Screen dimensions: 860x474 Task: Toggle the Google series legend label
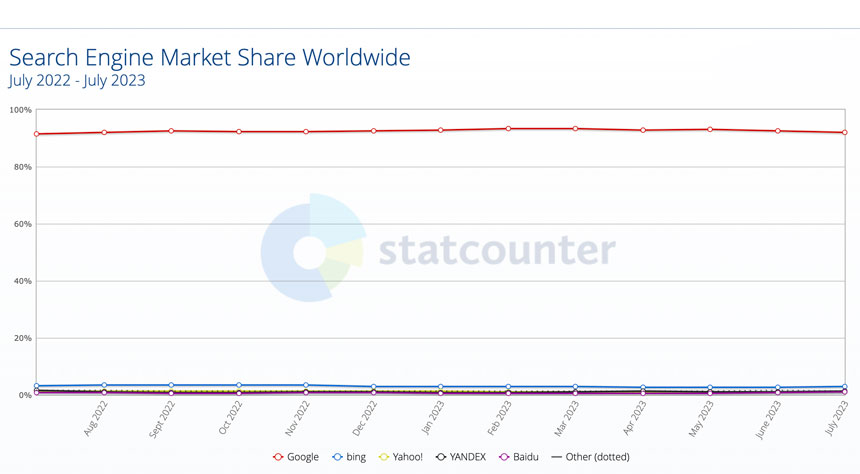click(301, 457)
